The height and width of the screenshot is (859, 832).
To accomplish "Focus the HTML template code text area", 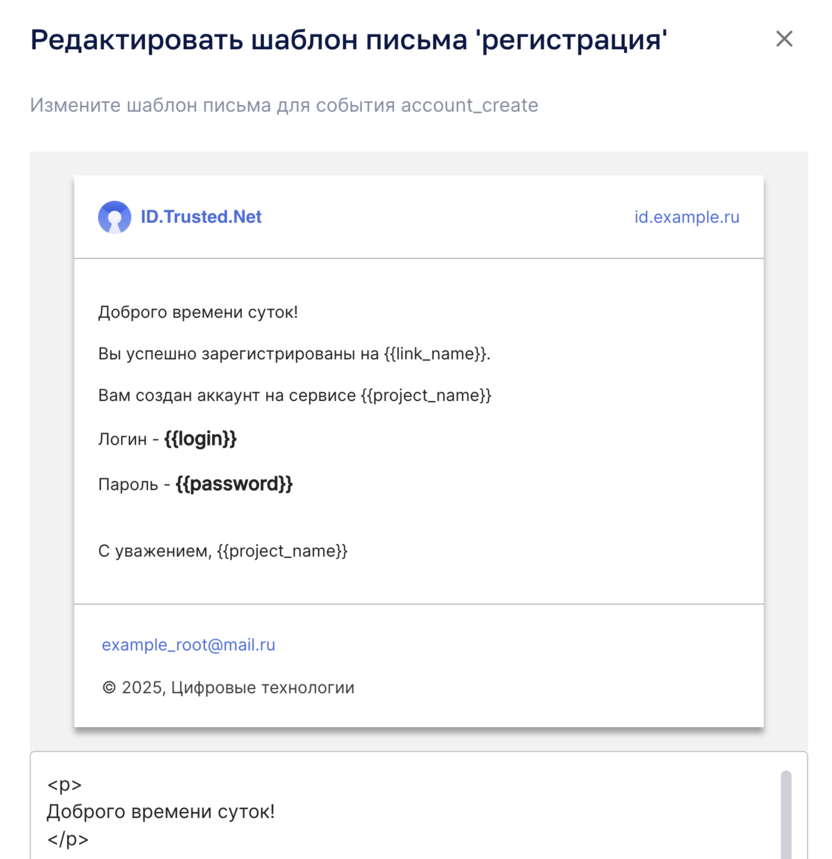I will pyautogui.click(x=400, y=810).
